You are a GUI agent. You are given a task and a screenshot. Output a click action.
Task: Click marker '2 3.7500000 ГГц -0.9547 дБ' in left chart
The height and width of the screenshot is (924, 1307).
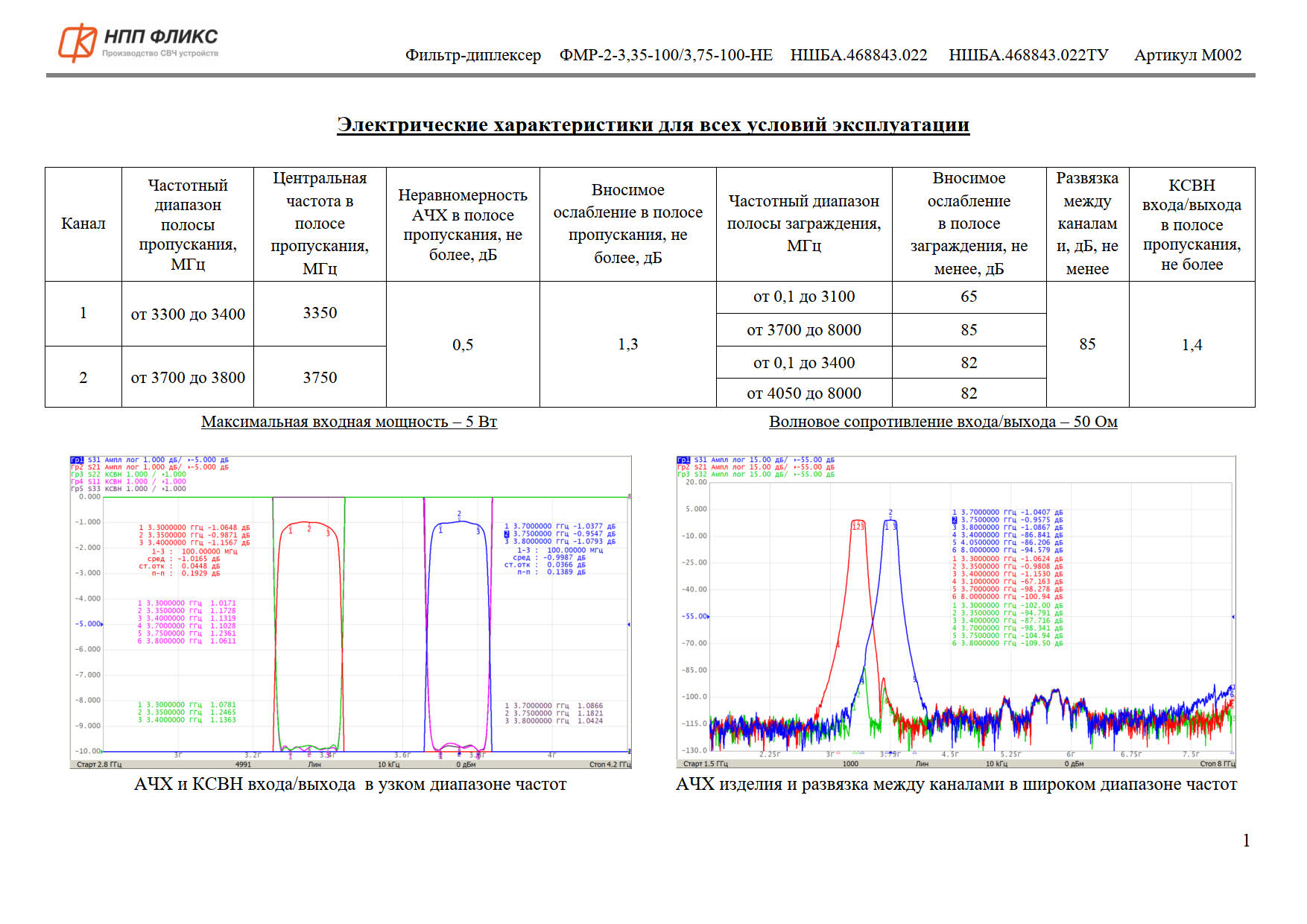[560, 534]
